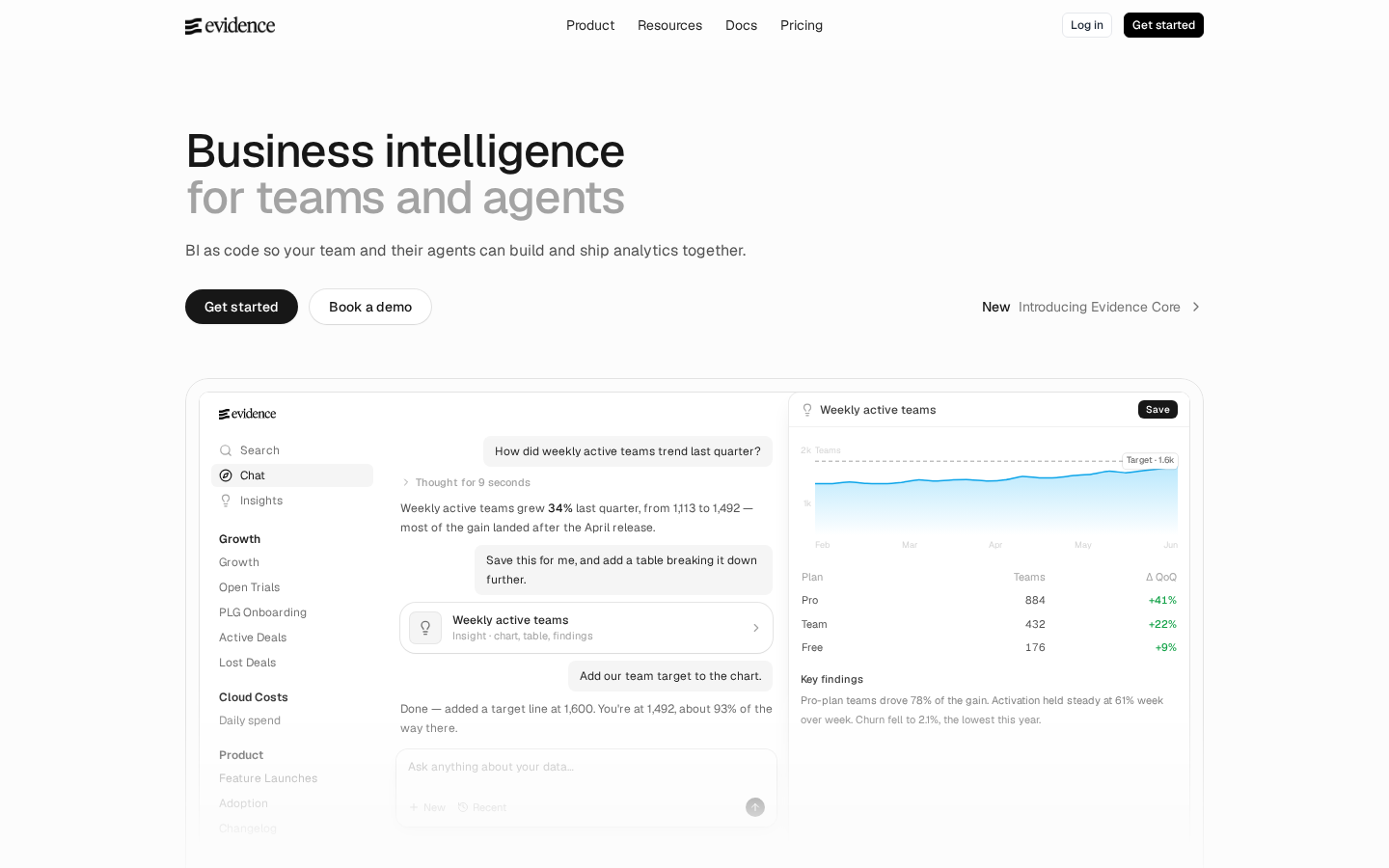Open the 'Introducing Evidence Core' announcement link
The image size is (1389, 868).
[x=1092, y=307]
